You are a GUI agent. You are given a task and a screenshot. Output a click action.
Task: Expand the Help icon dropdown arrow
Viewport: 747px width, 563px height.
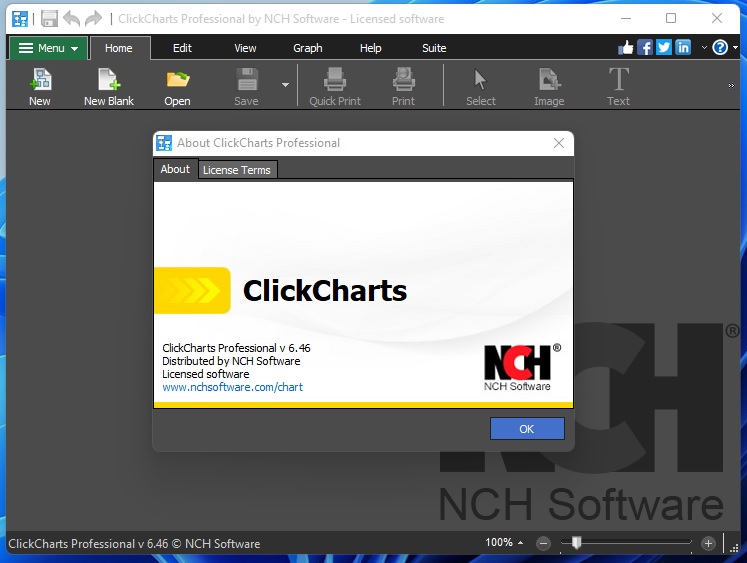[736, 48]
